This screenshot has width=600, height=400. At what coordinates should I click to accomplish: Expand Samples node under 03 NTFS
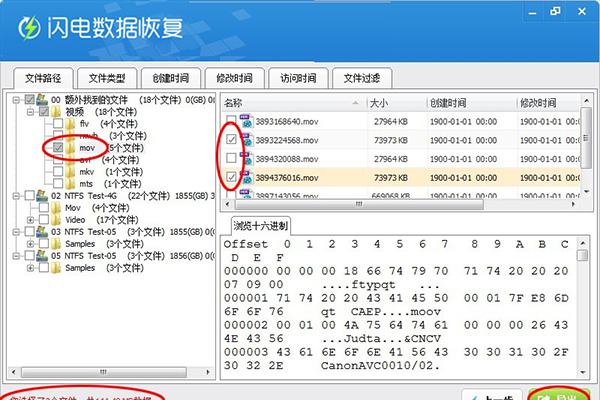click(x=30, y=244)
